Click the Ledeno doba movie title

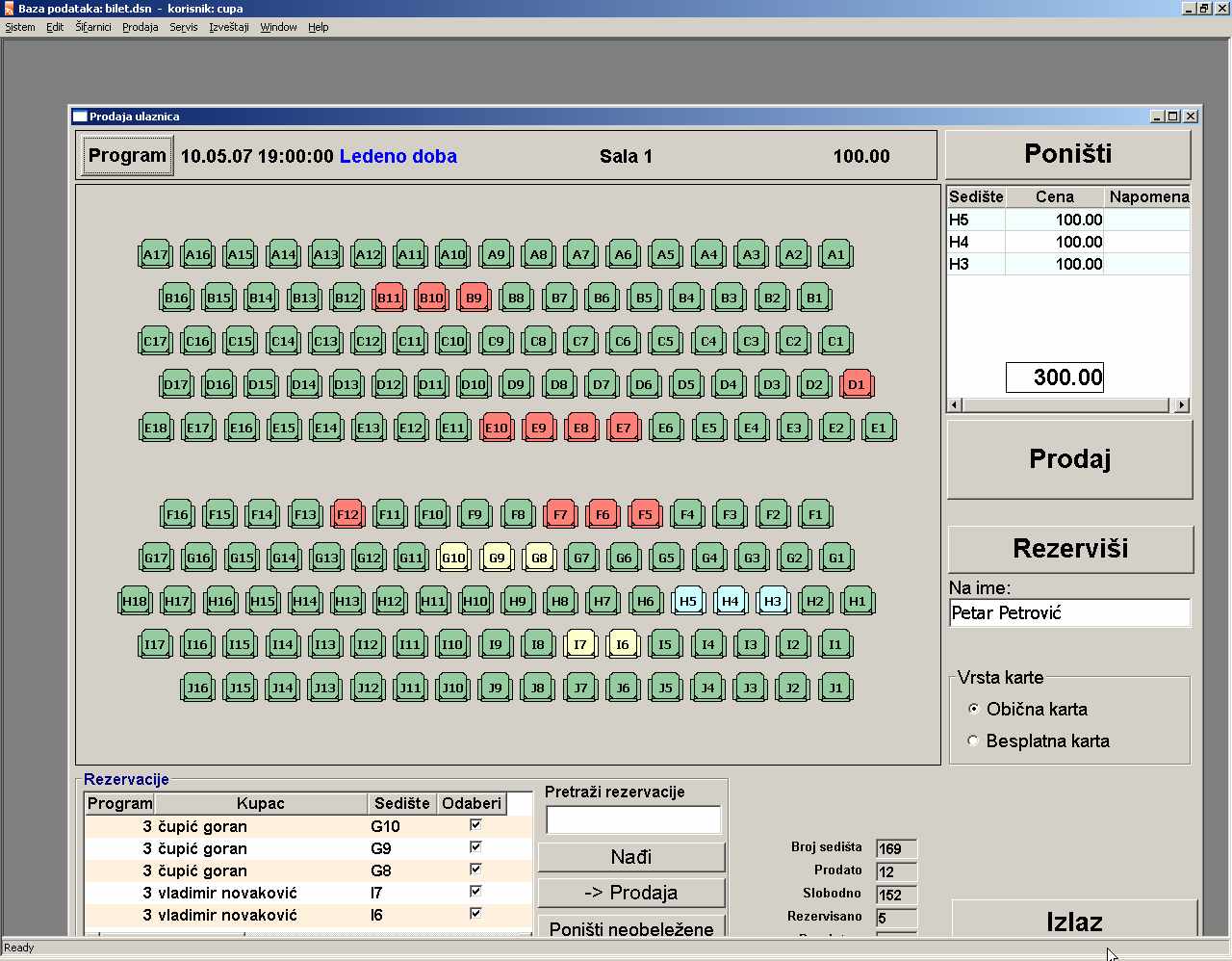pyautogui.click(x=398, y=156)
